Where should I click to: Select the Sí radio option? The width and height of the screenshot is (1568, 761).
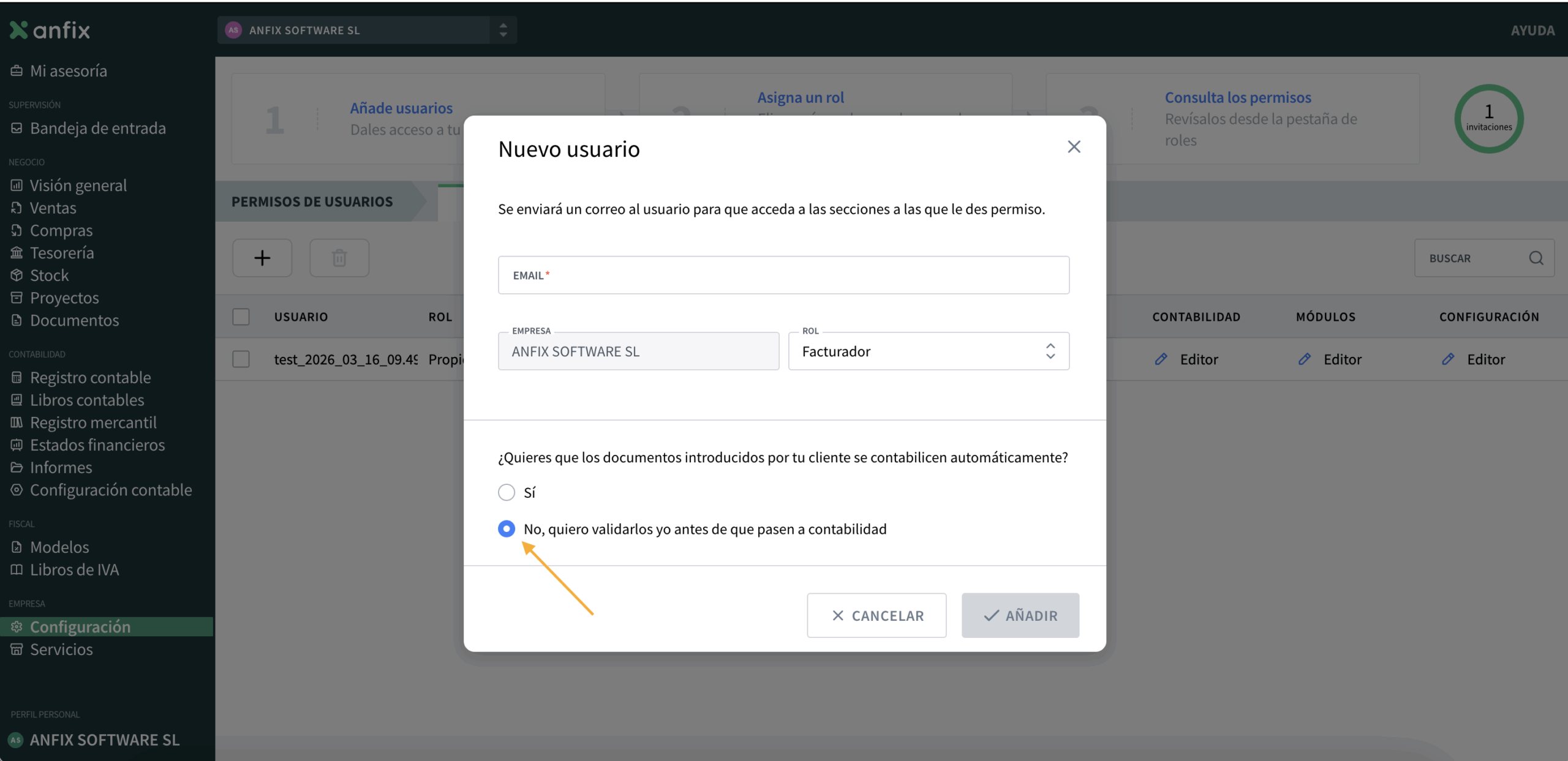coord(507,492)
